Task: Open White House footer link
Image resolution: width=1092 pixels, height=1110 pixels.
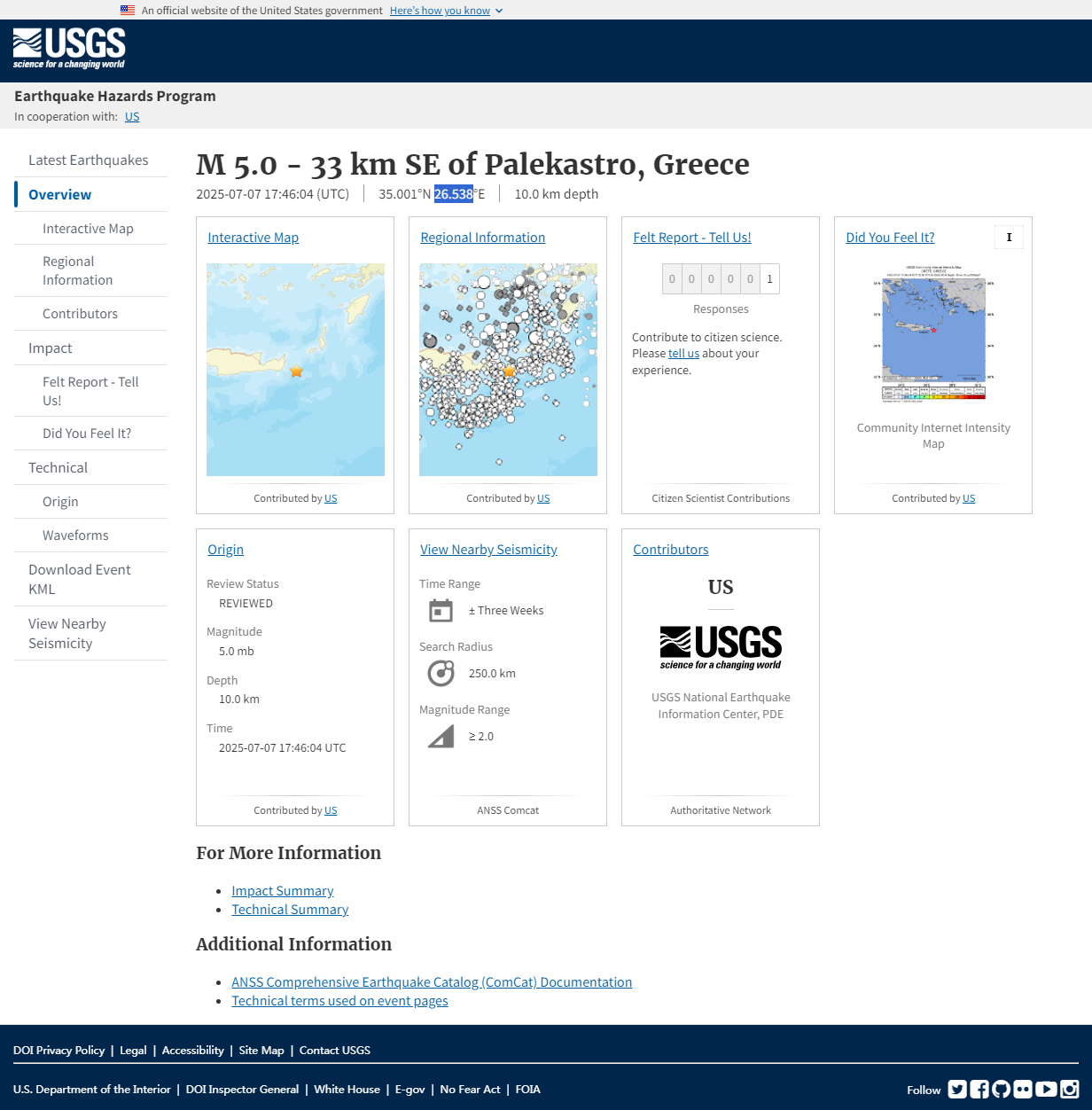Action: (x=347, y=1090)
